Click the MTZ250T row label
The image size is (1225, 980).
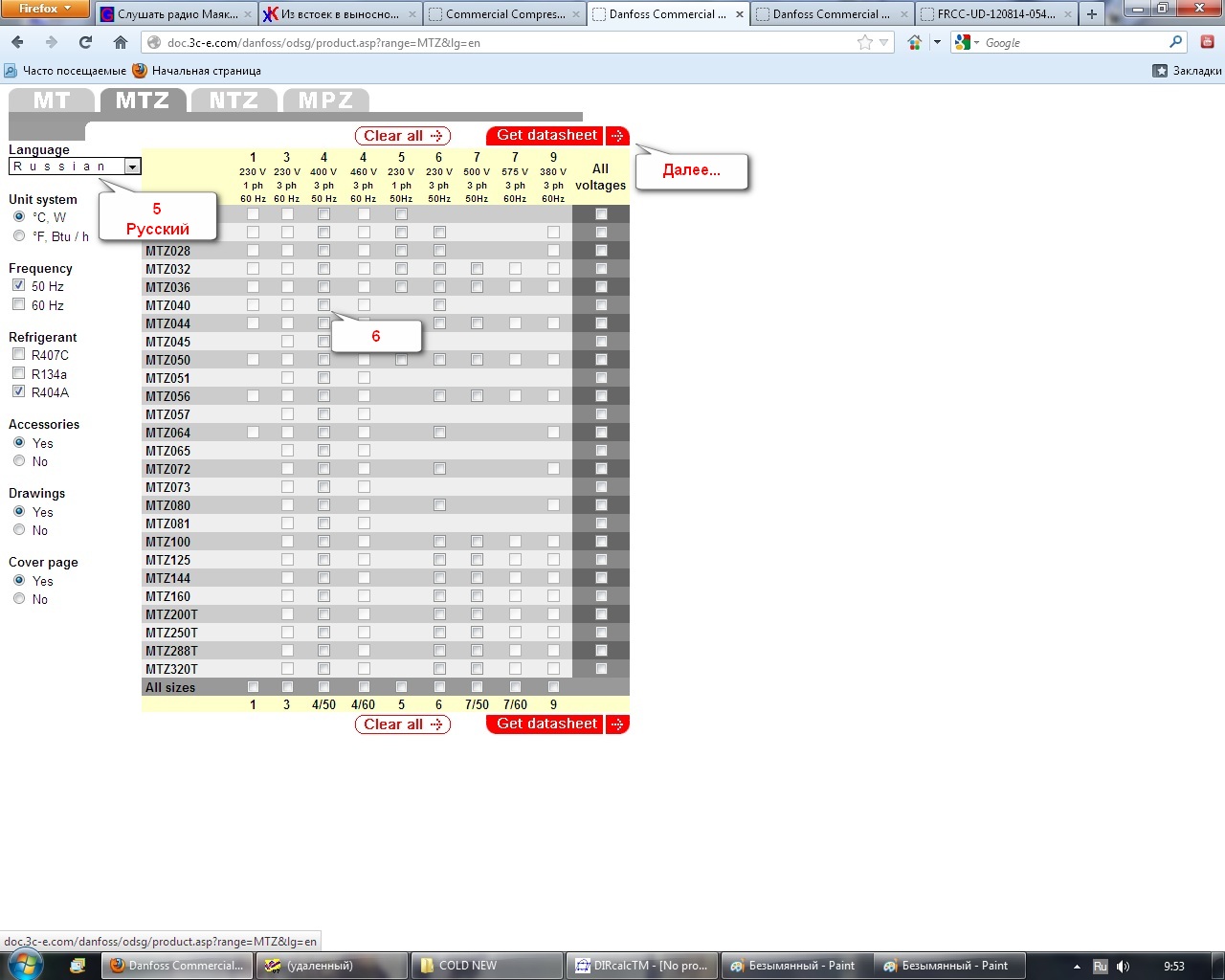(172, 633)
